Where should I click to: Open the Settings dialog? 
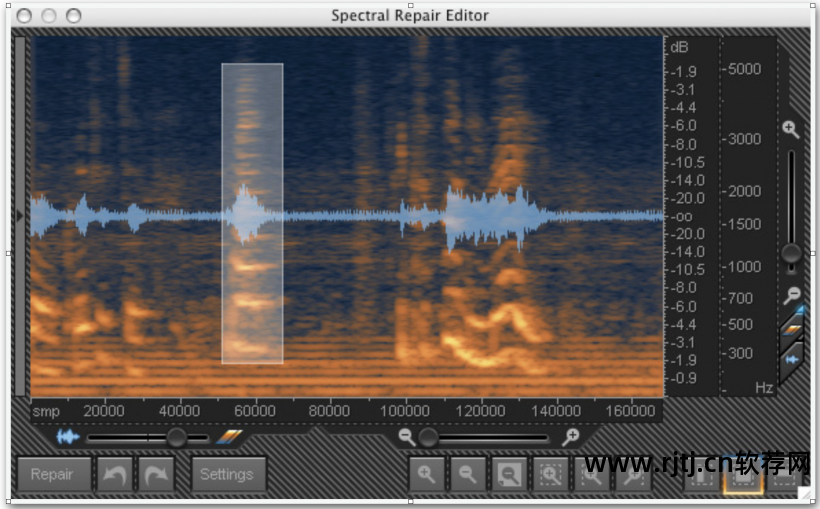(228, 474)
